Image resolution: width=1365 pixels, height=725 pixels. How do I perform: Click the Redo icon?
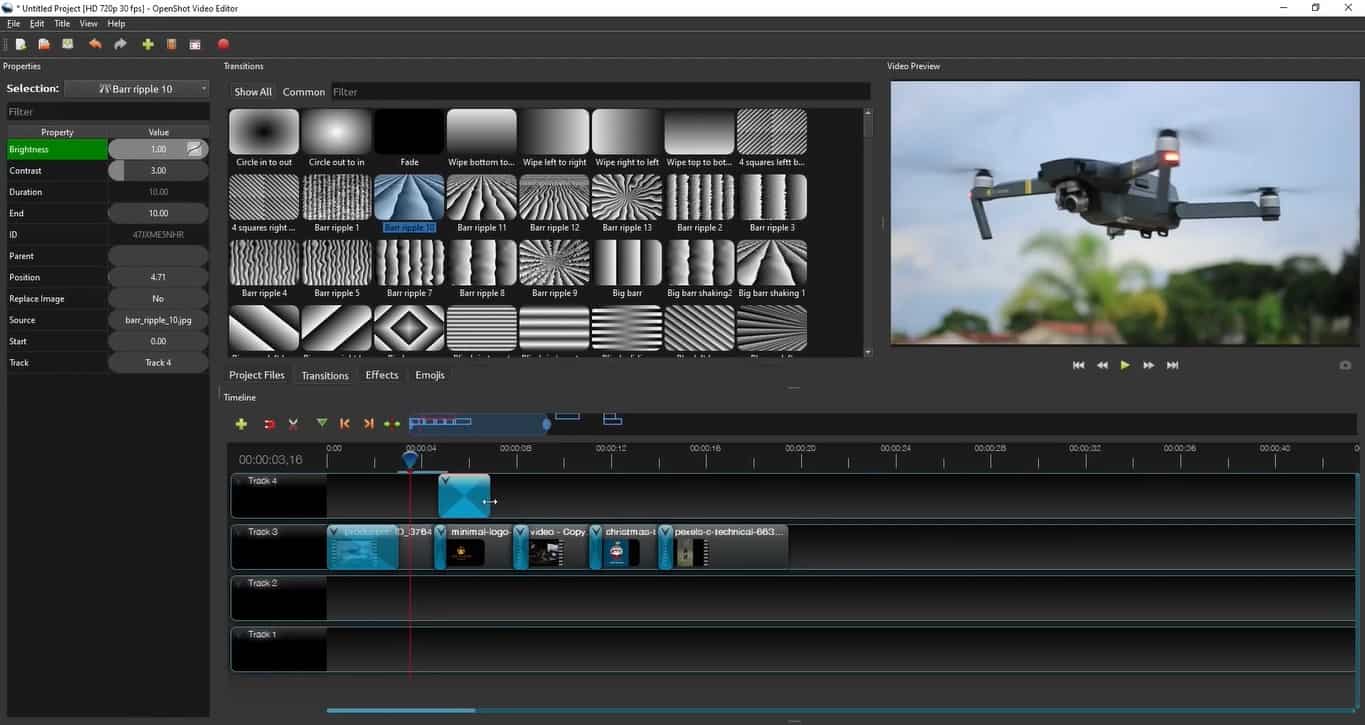point(118,44)
